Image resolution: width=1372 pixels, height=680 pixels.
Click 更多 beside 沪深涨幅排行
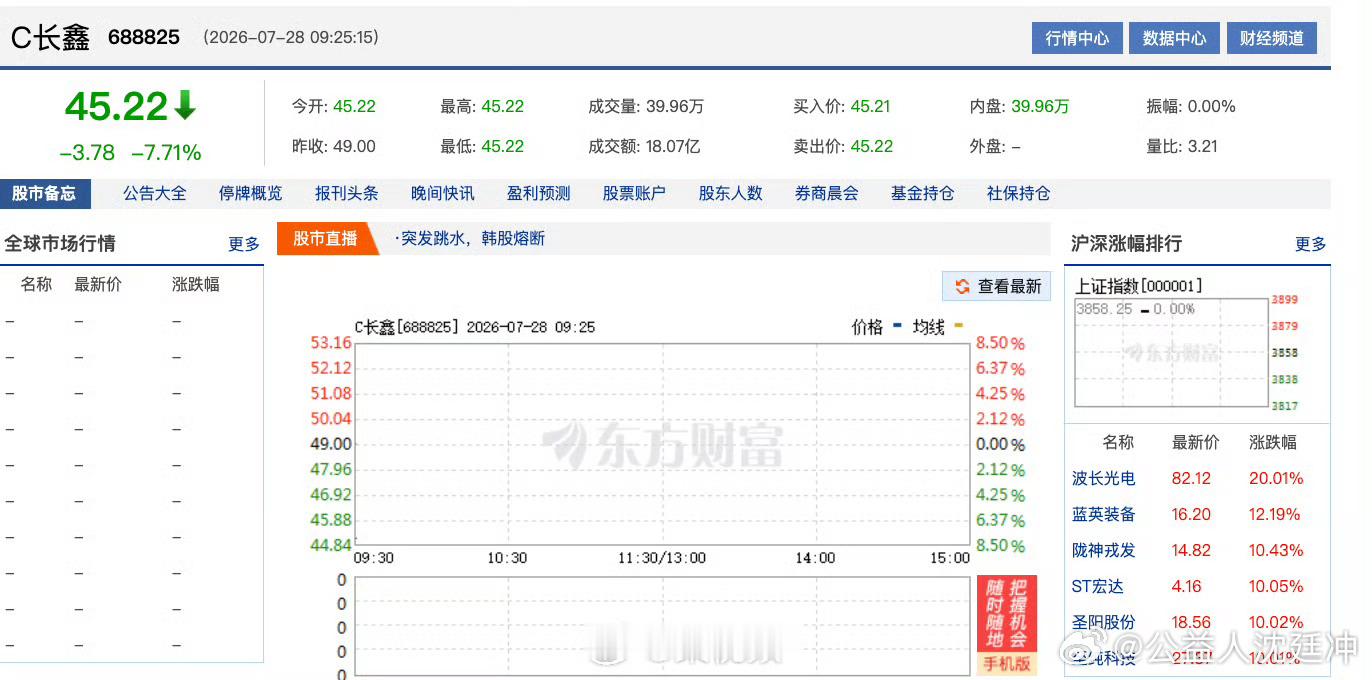coord(1311,244)
